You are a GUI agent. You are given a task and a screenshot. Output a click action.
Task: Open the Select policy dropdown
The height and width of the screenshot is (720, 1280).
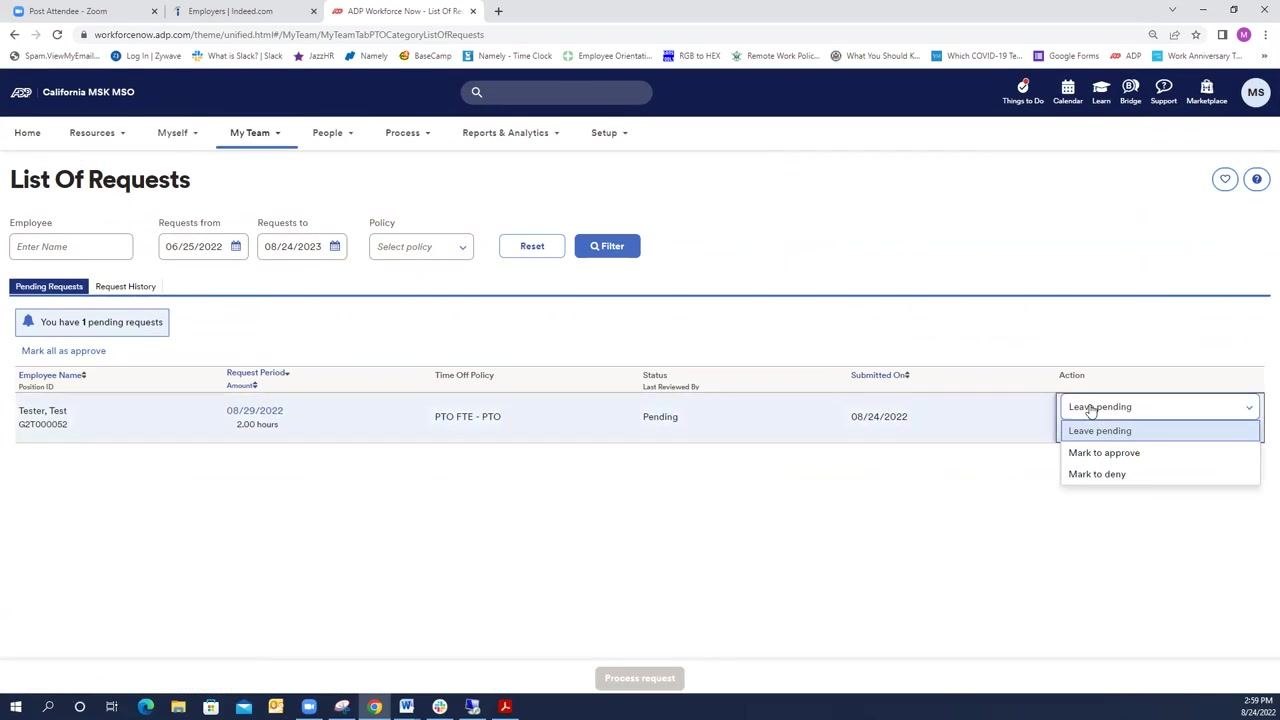pyautogui.click(x=421, y=247)
